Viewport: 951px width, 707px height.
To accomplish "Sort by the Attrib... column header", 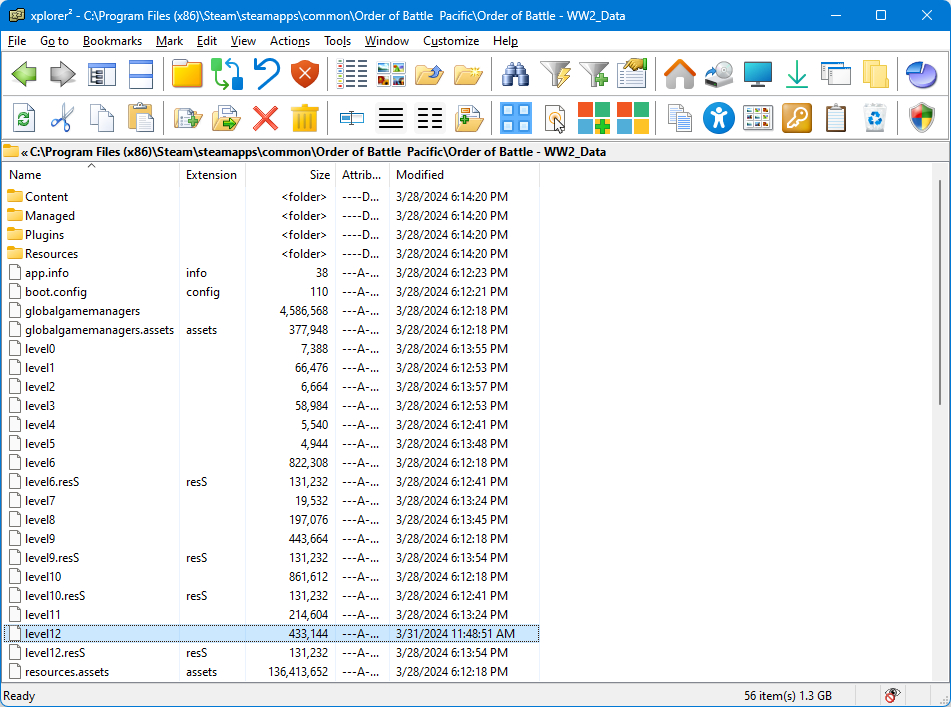I will [x=362, y=175].
